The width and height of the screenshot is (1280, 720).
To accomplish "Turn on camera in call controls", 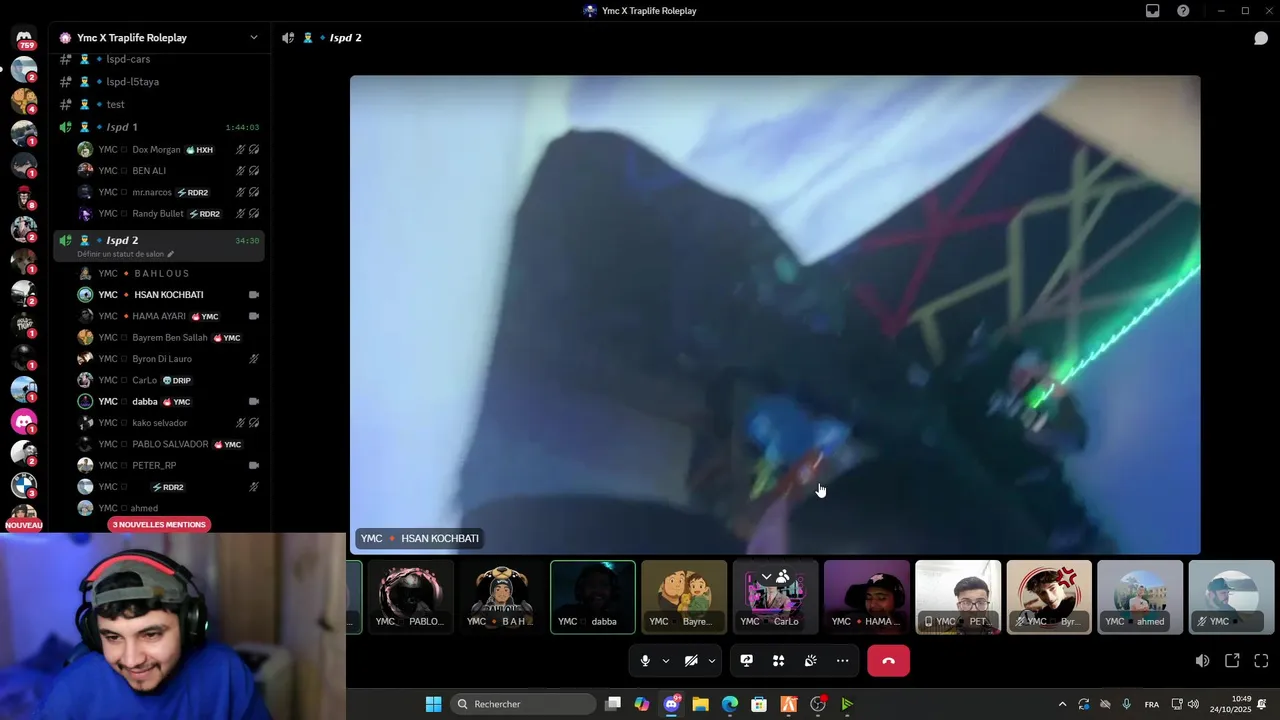I will coord(691,661).
